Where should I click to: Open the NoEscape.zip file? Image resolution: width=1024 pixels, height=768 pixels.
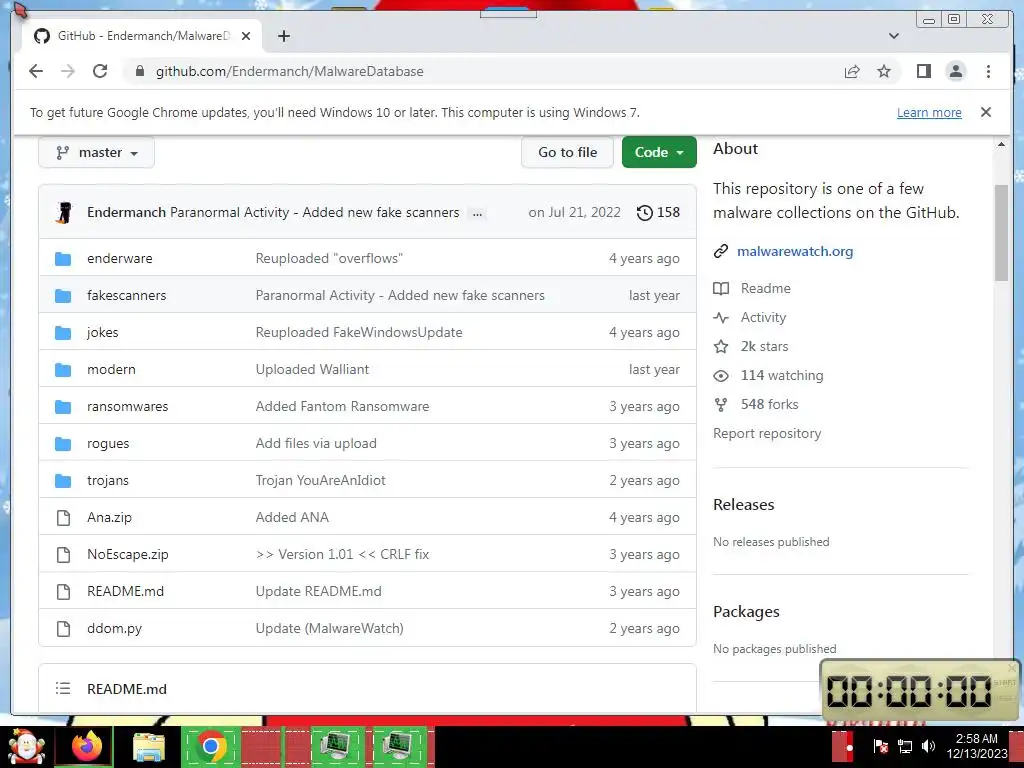127,554
